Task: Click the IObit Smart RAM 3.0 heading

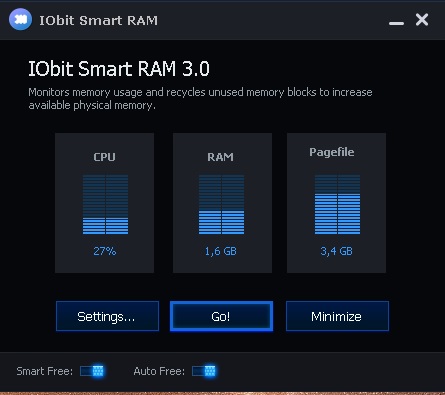Action: [119, 69]
